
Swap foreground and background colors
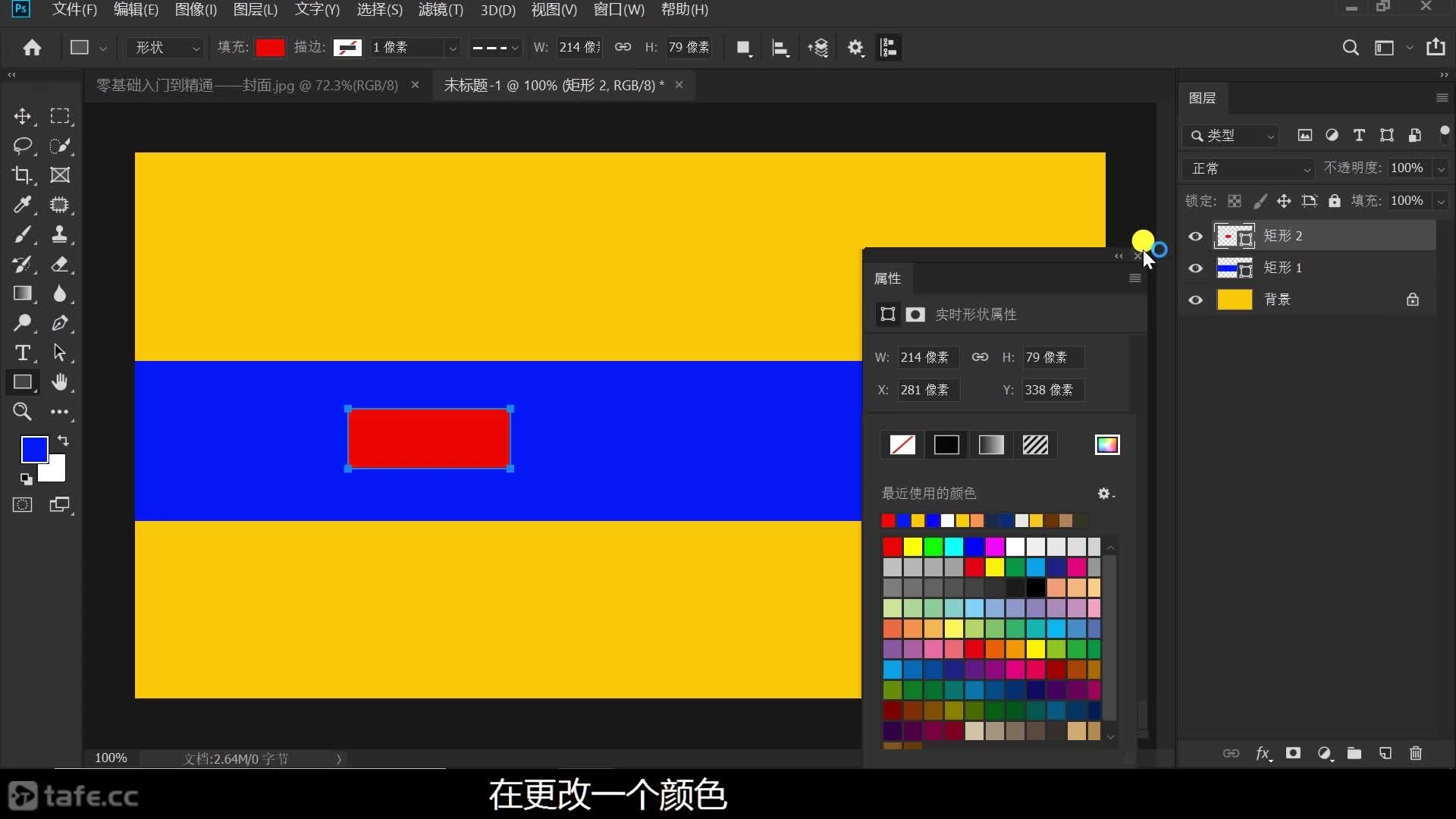click(x=63, y=441)
